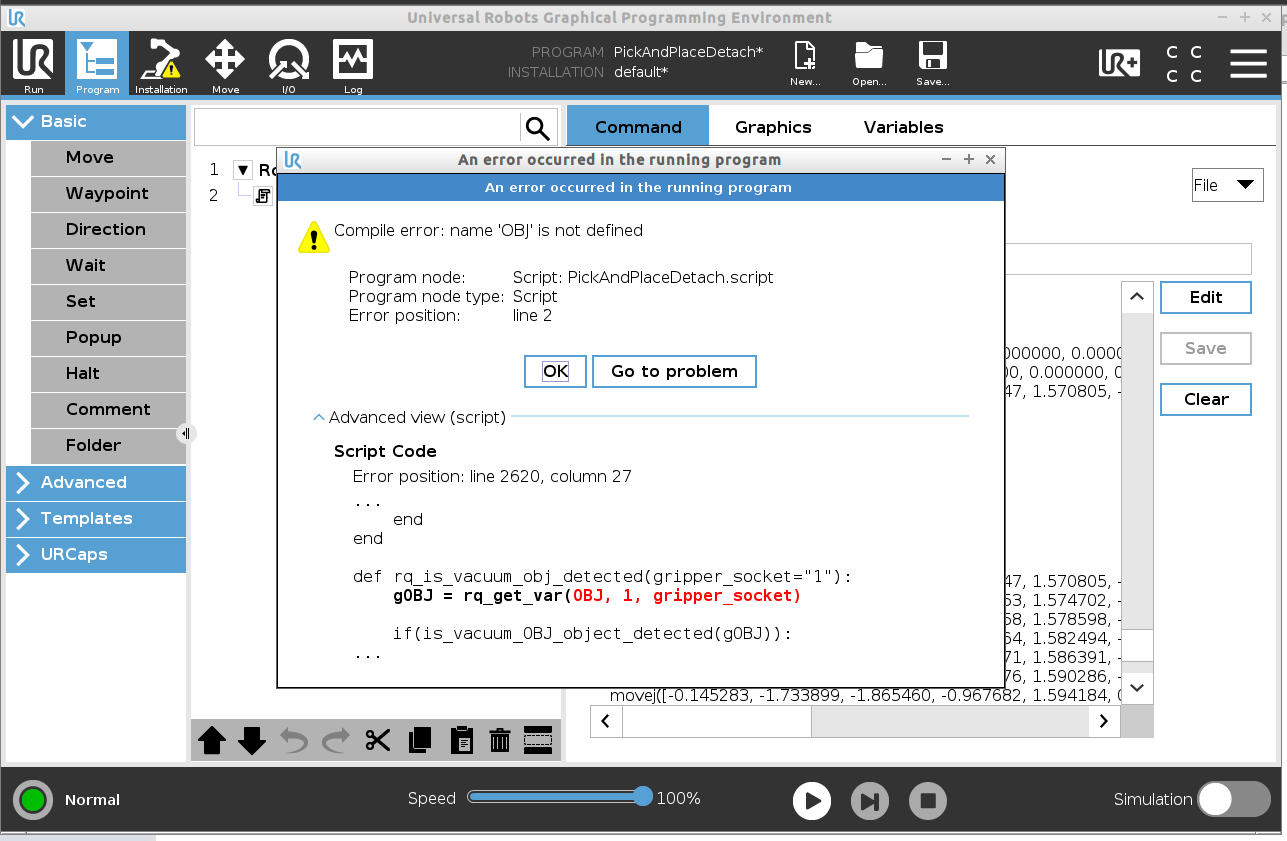Click the scissors cut icon
Viewport: 1287px width, 841px height.
coord(377,740)
